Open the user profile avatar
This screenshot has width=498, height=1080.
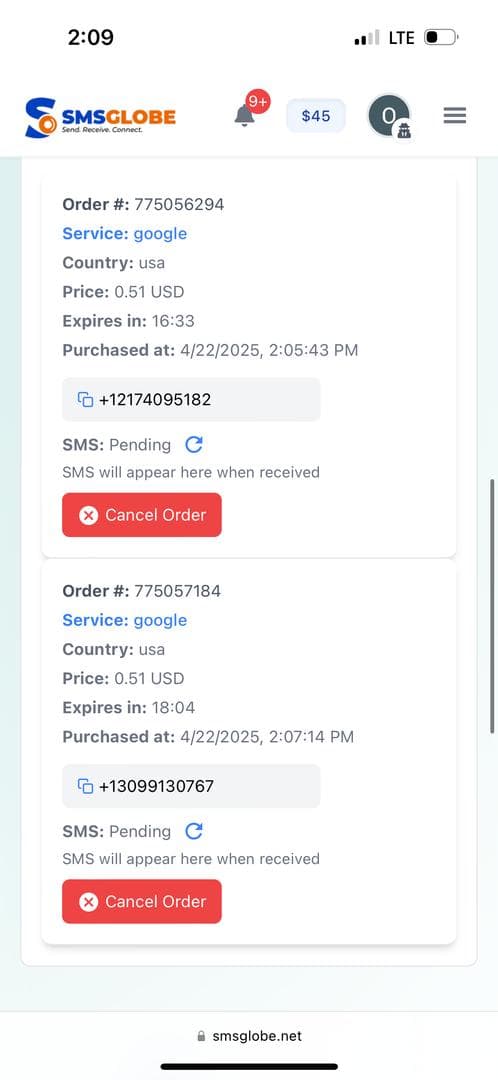point(388,116)
